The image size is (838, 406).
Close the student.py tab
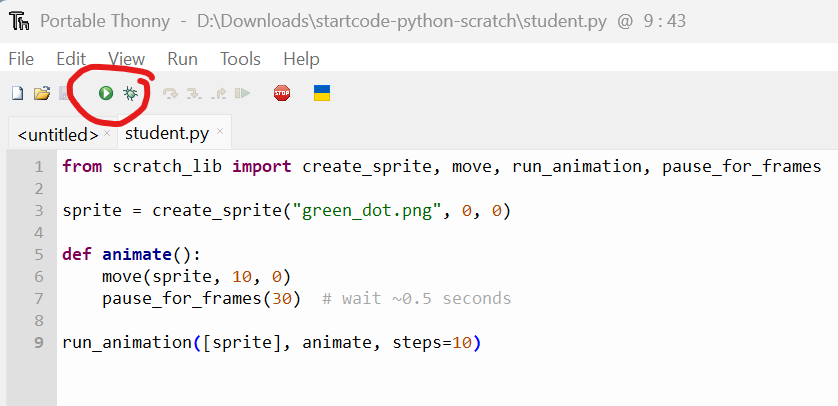(220, 131)
